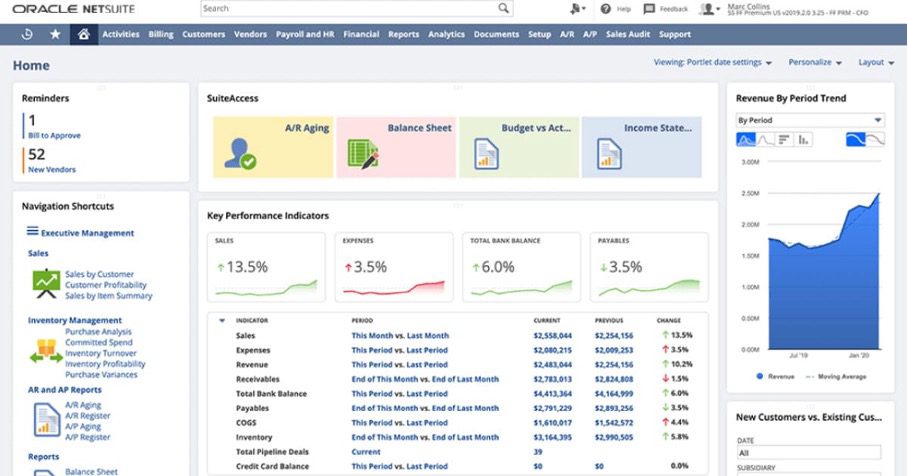The image size is (908, 476).
Task: Go to the Home house icon
Action: click(83, 34)
